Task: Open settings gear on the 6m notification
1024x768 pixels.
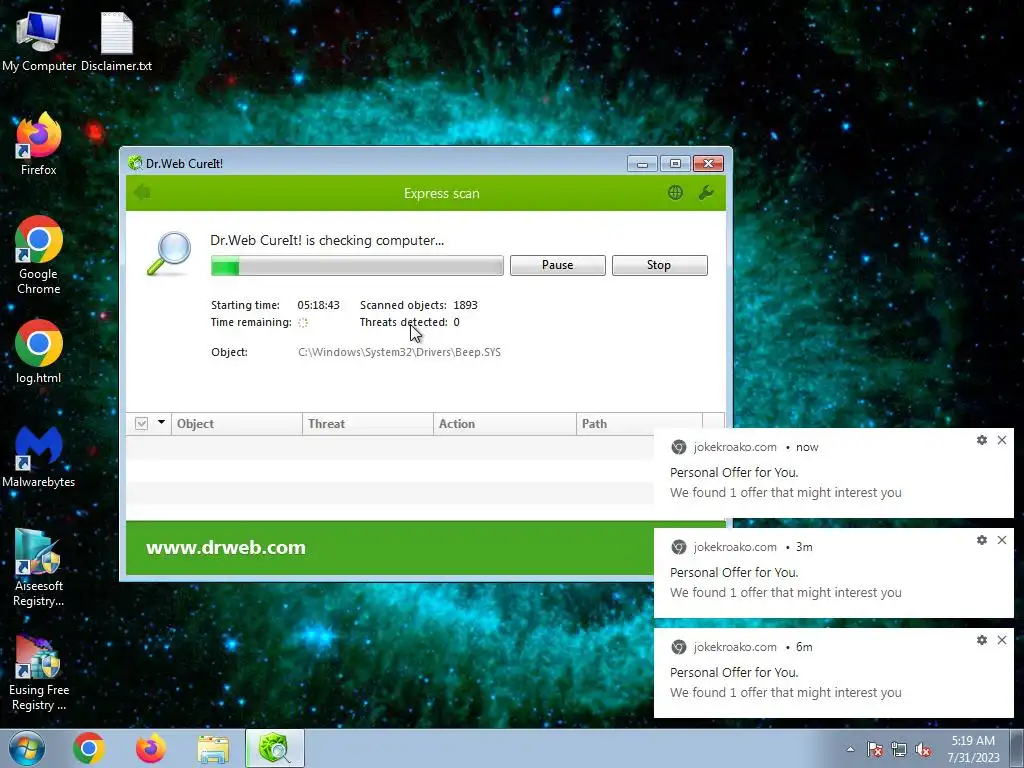Action: pos(982,640)
